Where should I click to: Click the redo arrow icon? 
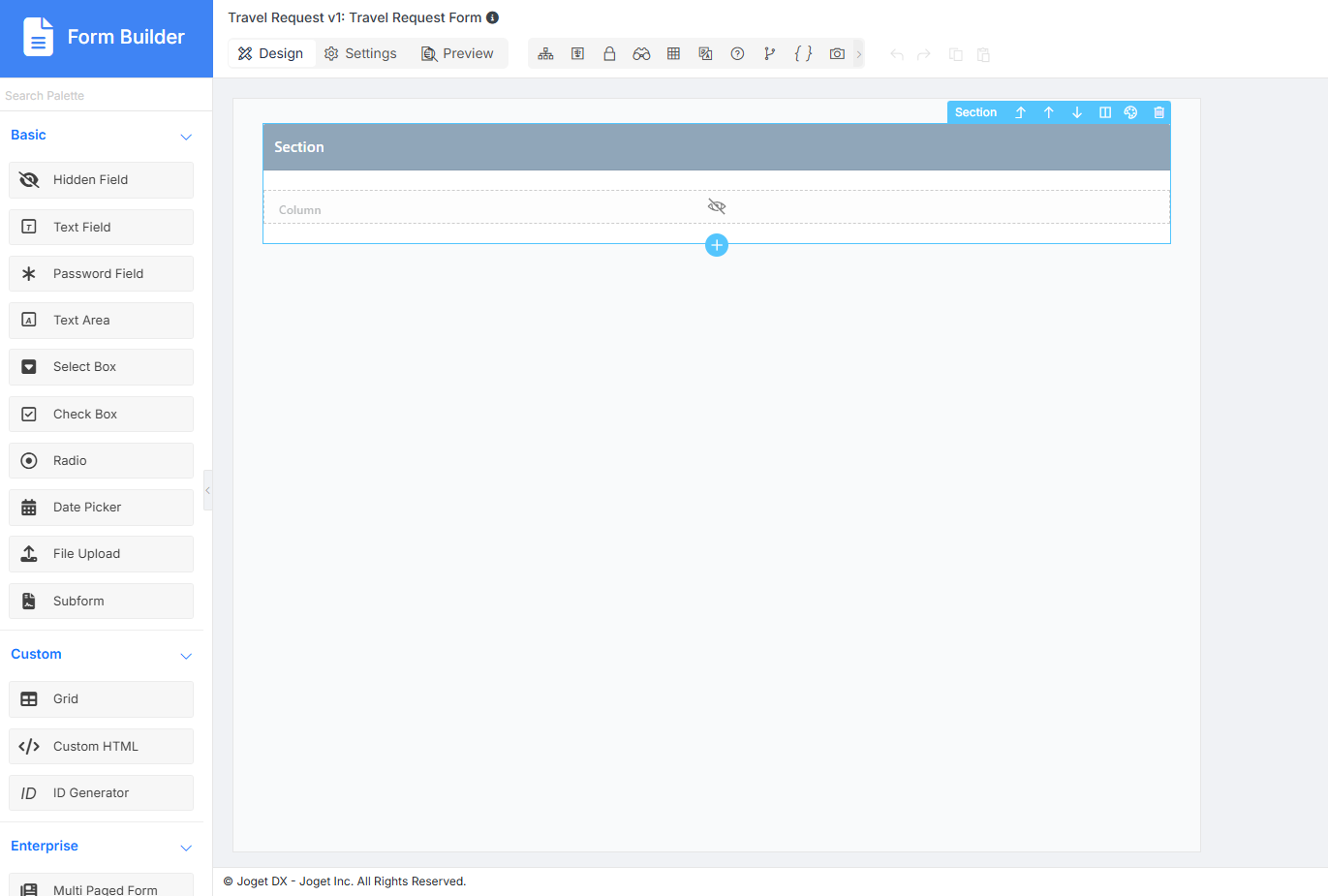924,54
